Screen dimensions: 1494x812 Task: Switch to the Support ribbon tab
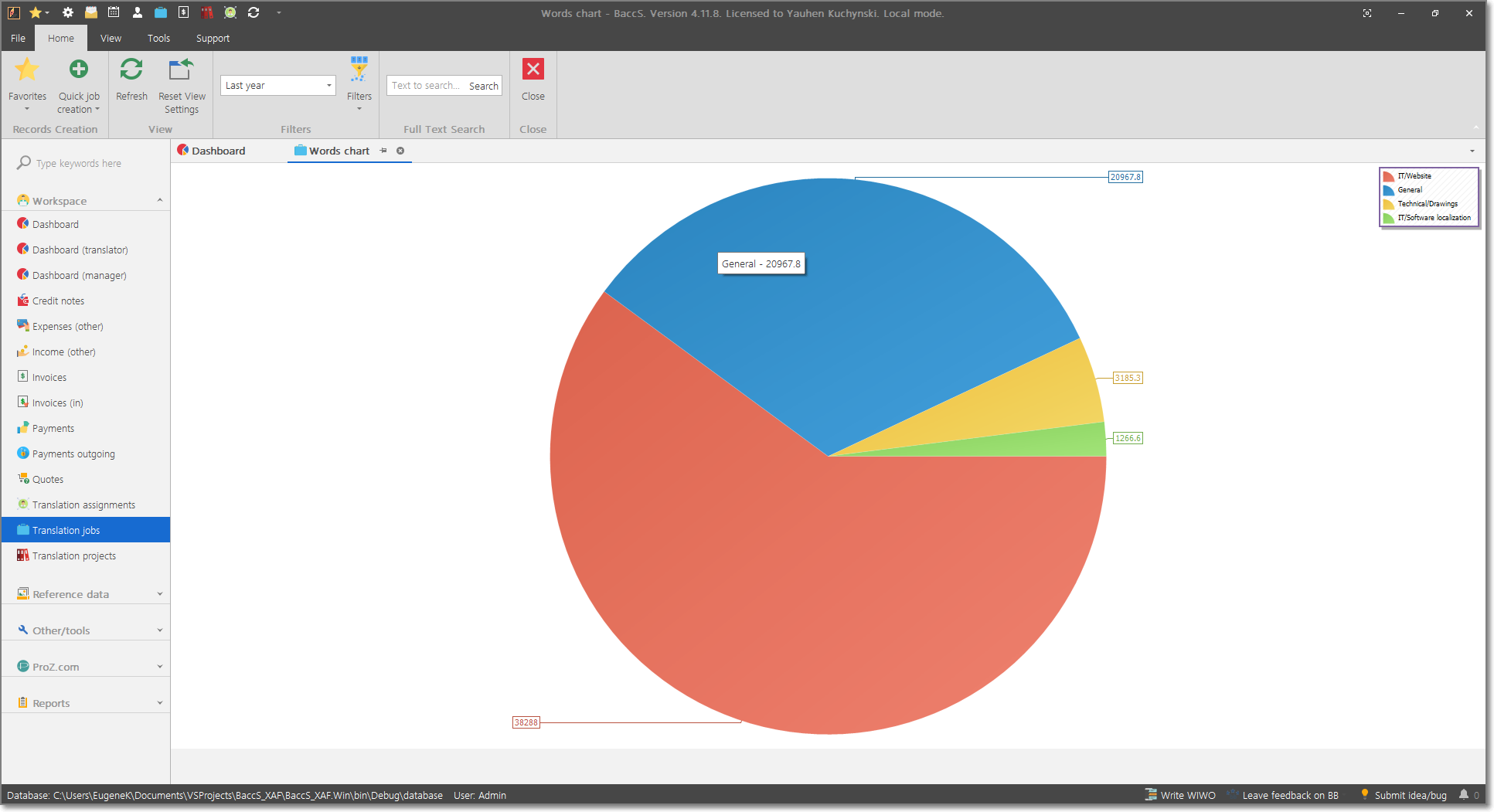tap(213, 38)
